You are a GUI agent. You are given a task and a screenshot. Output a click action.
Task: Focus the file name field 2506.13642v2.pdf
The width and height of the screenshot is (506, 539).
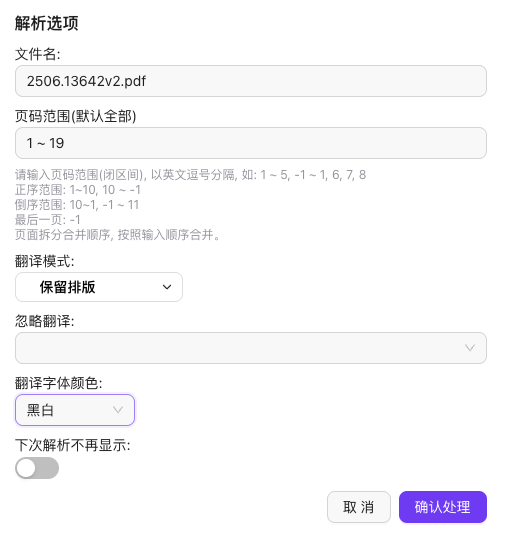pyautogui.click(x=251, y=81)
